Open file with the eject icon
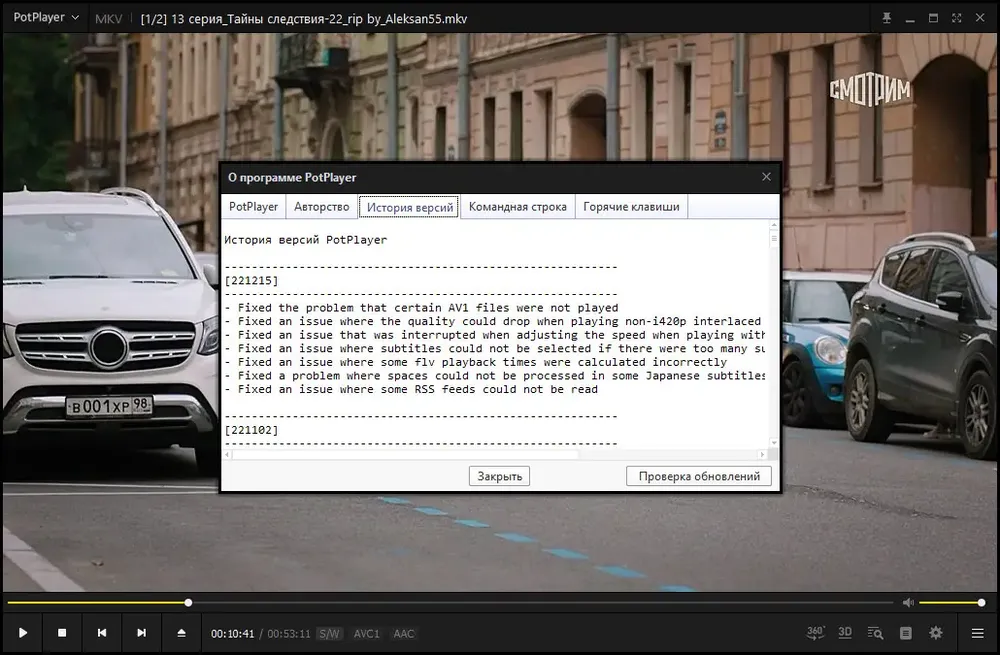The height and width of the screenshot is (655, 1000). click(x=181, y=633)
